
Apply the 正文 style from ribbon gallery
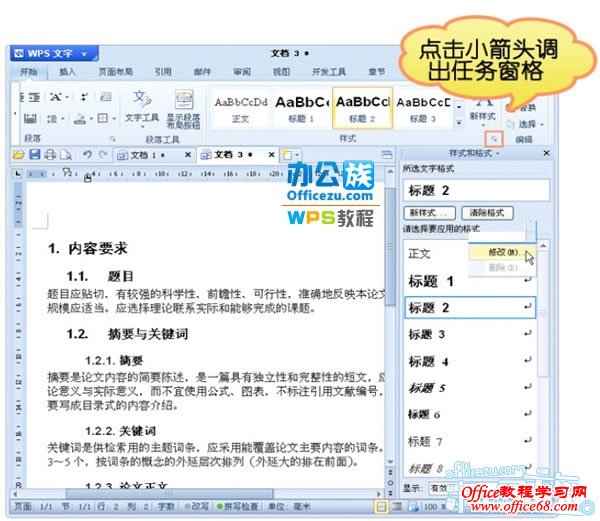pos(241,109)
